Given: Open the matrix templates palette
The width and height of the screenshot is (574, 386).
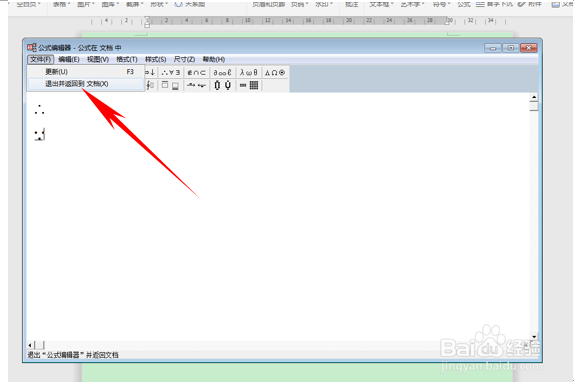Looking at the screenshot, I should pyautogui.click(x=249, y=85).
